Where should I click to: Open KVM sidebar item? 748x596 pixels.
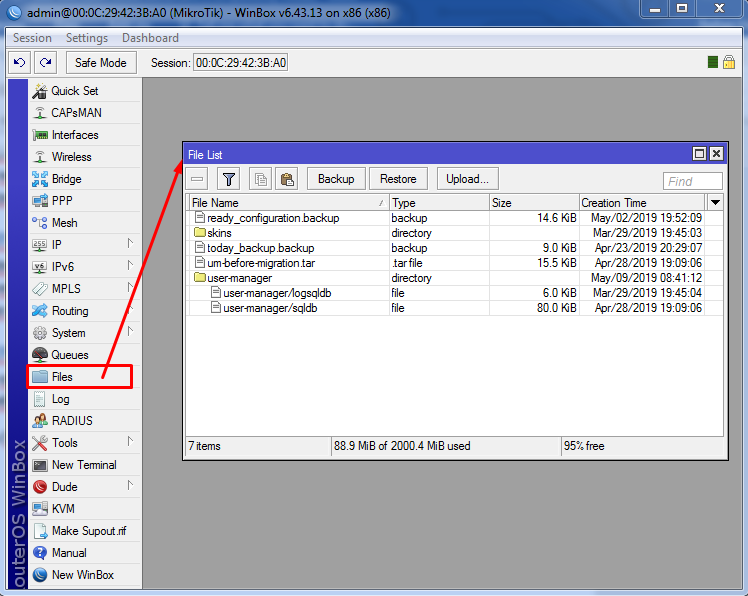click(86, 509)
